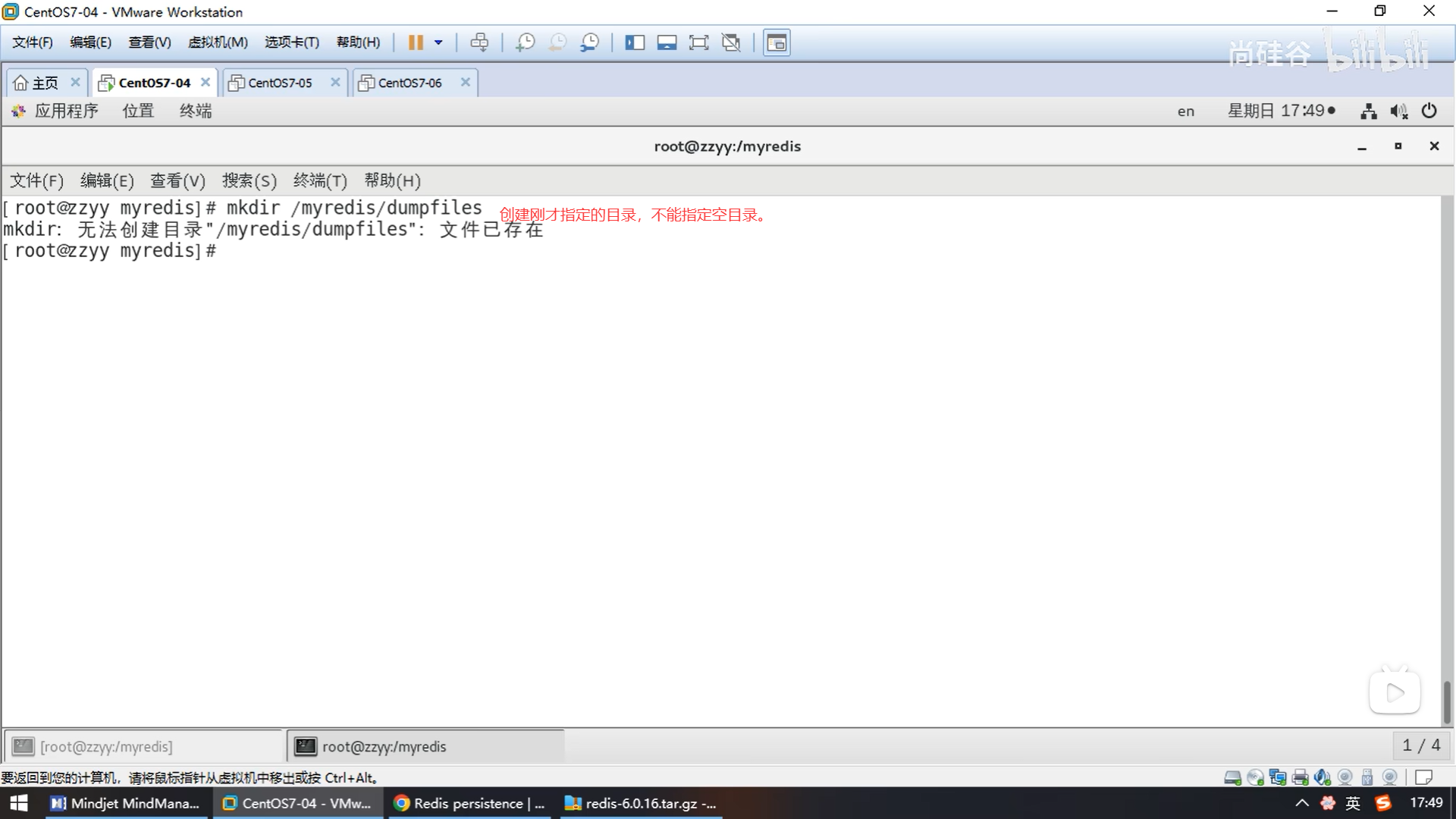Toggle the library sidebar panel
Viewport: 1456px width, 819px height.
coord(635,42)
